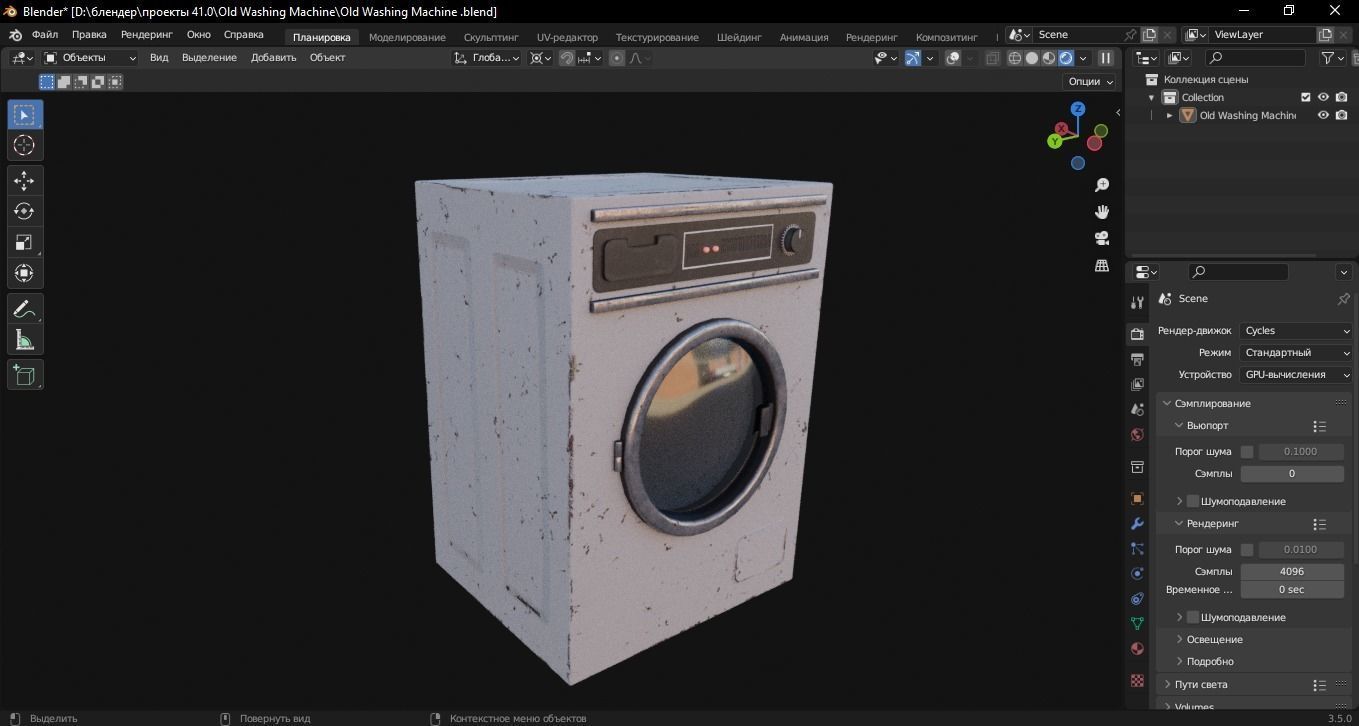Image resolution: width=1359 pixels, height=726 pixels.
Task: Open the Texture properties checker tab
Action: point(1137,680)
